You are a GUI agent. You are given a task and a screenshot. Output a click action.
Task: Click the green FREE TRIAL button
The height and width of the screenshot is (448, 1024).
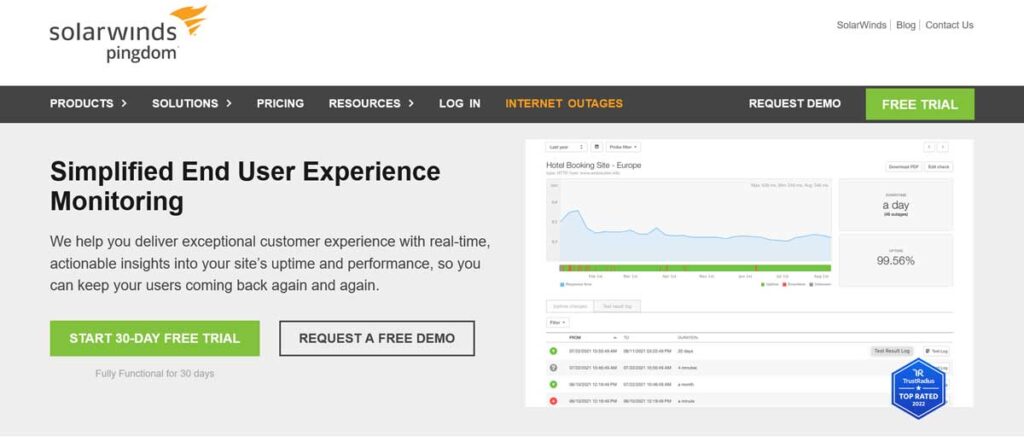click(920, 104)
